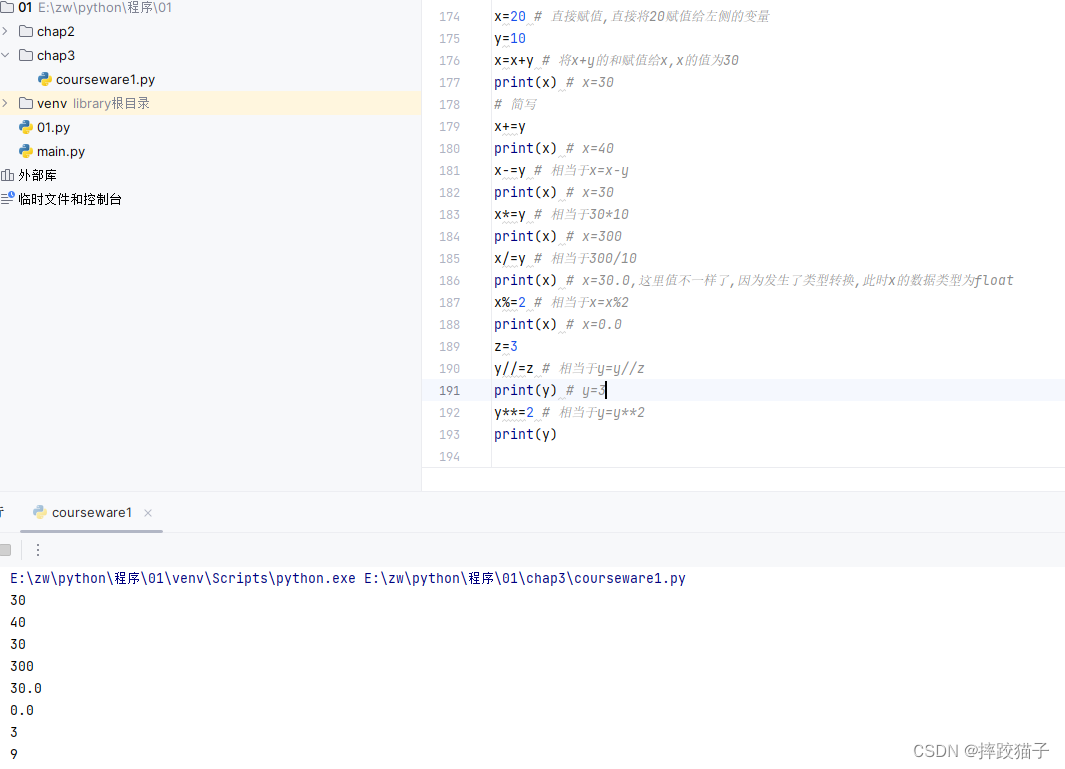Select project root 01 E:\zw\python path row
The image size is (1065, 769).
[211, 7]
